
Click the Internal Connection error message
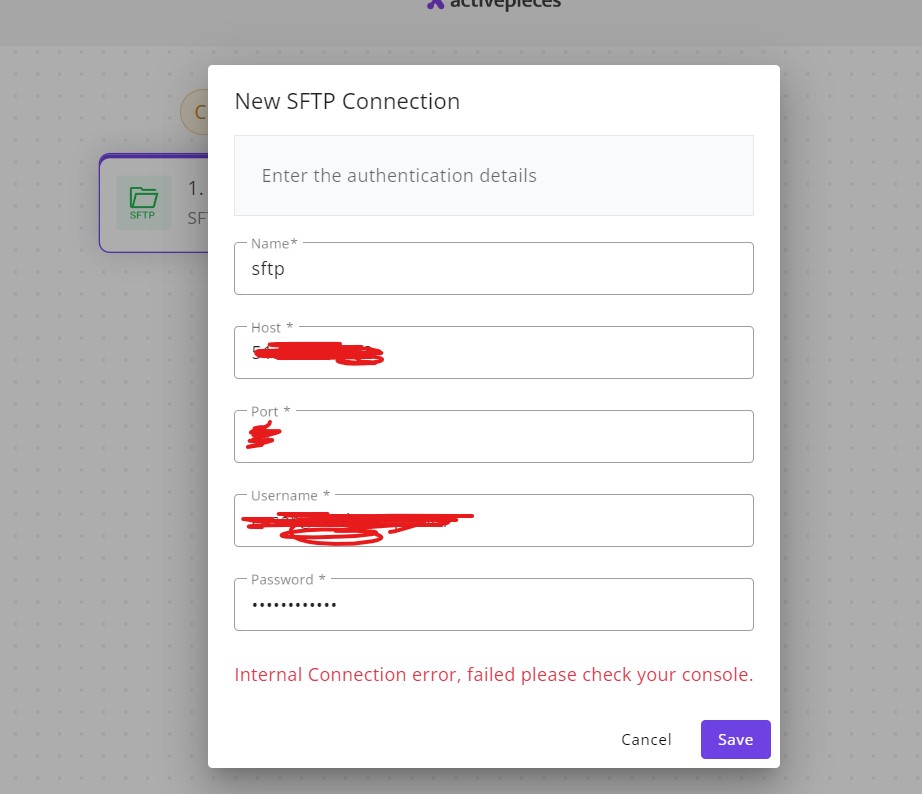[x=493, y=675]
